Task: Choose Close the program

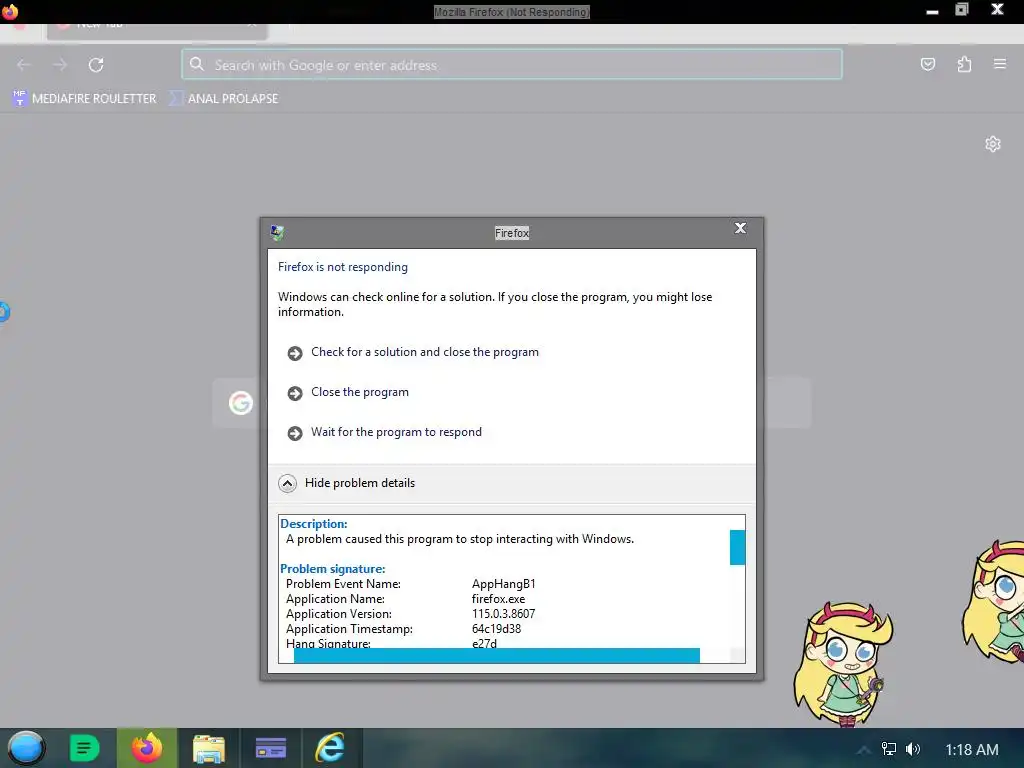Action: point(348,392)
